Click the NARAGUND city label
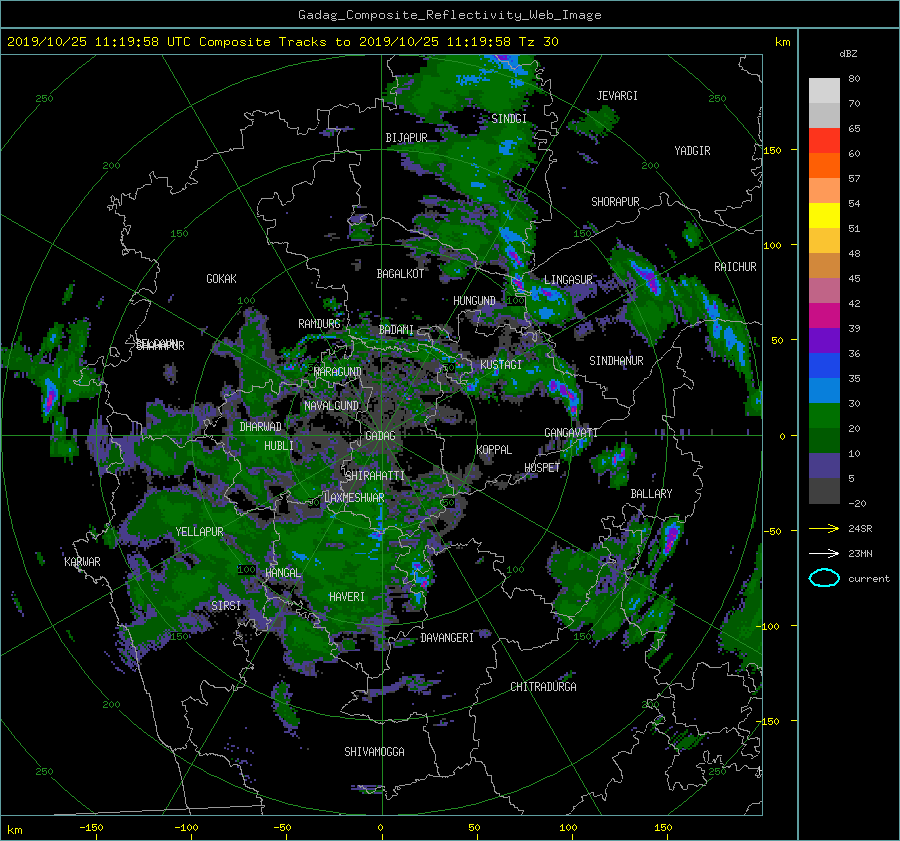This screenshot has width=900, height=841. [338, 371]
